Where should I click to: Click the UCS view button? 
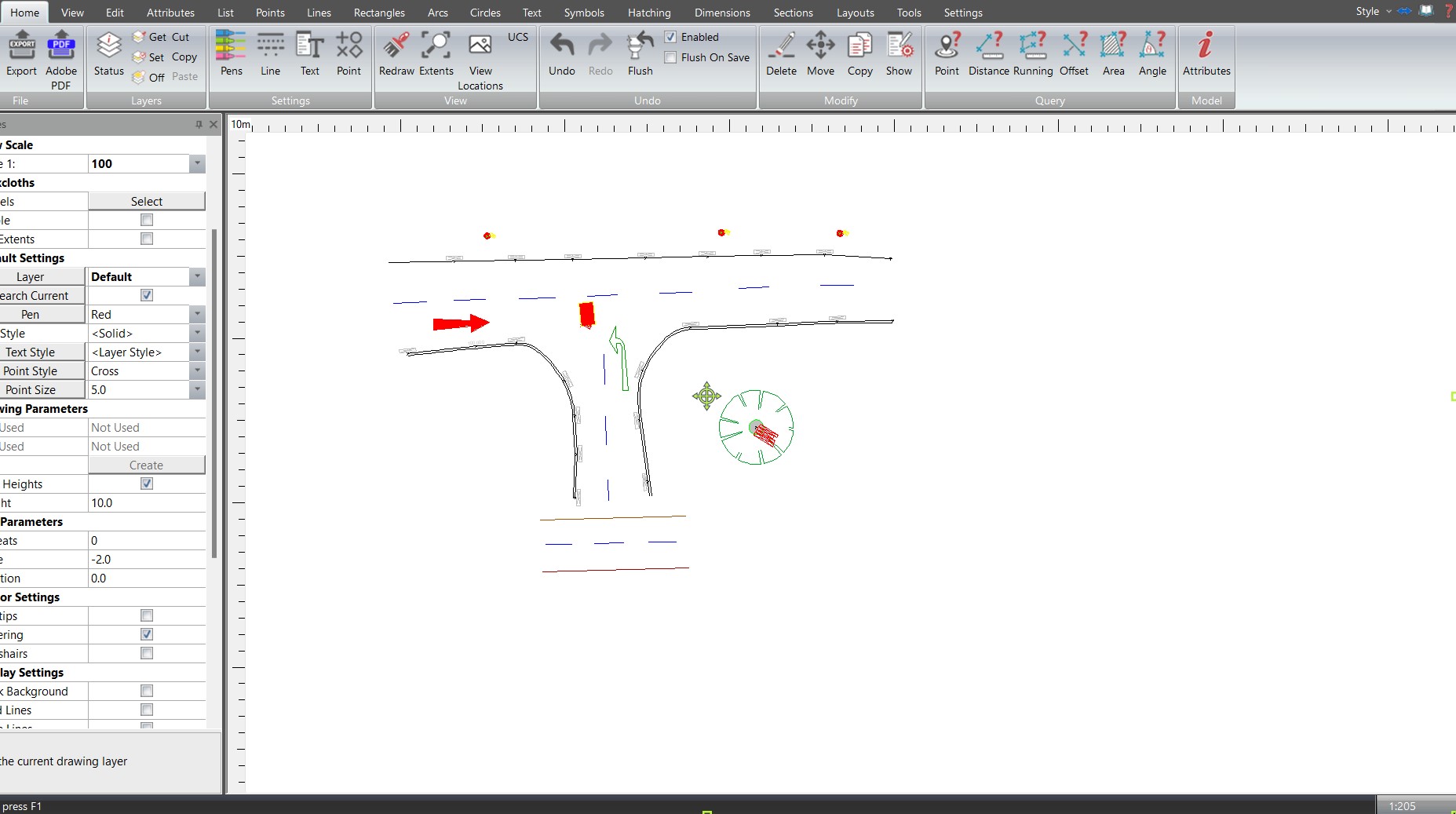pos(518,37)
